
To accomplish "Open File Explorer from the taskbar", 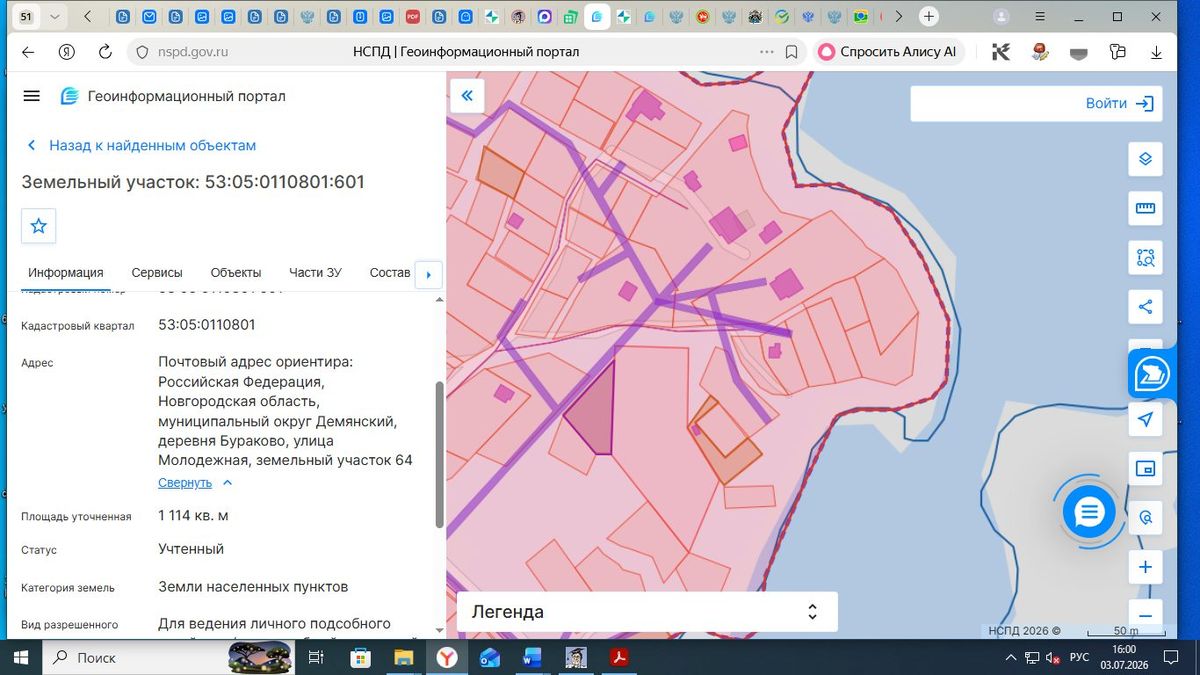I will point(403,657).
